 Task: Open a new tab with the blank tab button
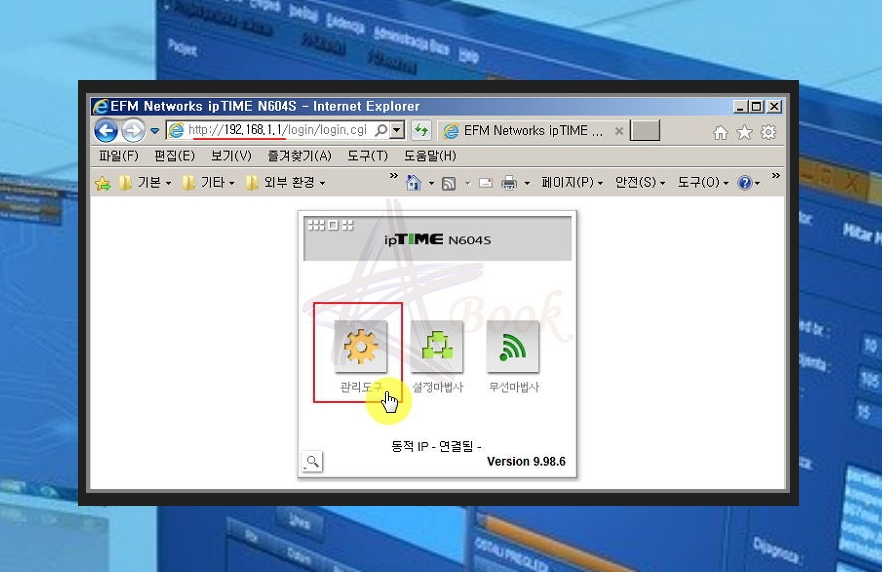[x=645, y=131]
